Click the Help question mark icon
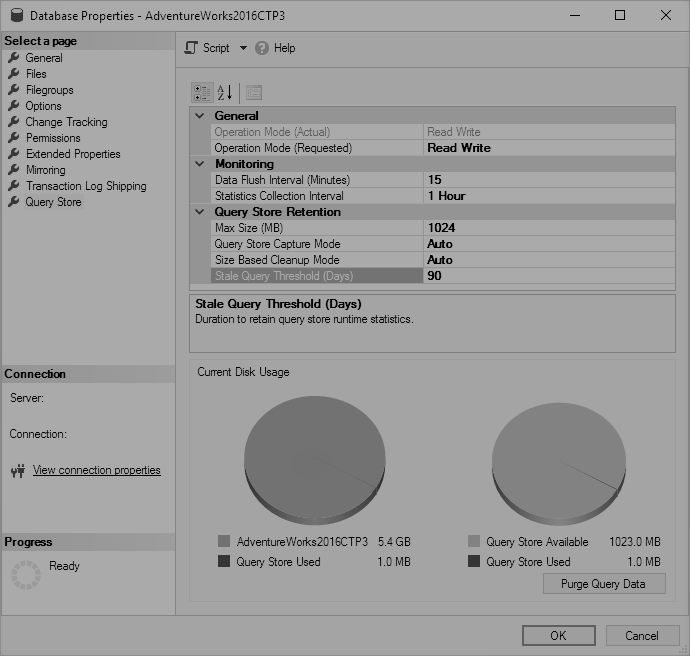The height and width of the screenshot is (656, 690). [x=262, y=48]
